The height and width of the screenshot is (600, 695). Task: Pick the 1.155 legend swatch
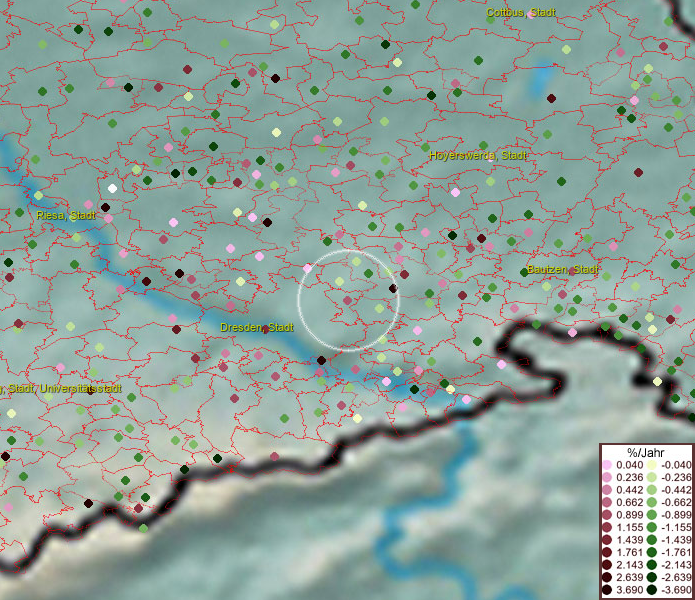(x=607, y=527)
